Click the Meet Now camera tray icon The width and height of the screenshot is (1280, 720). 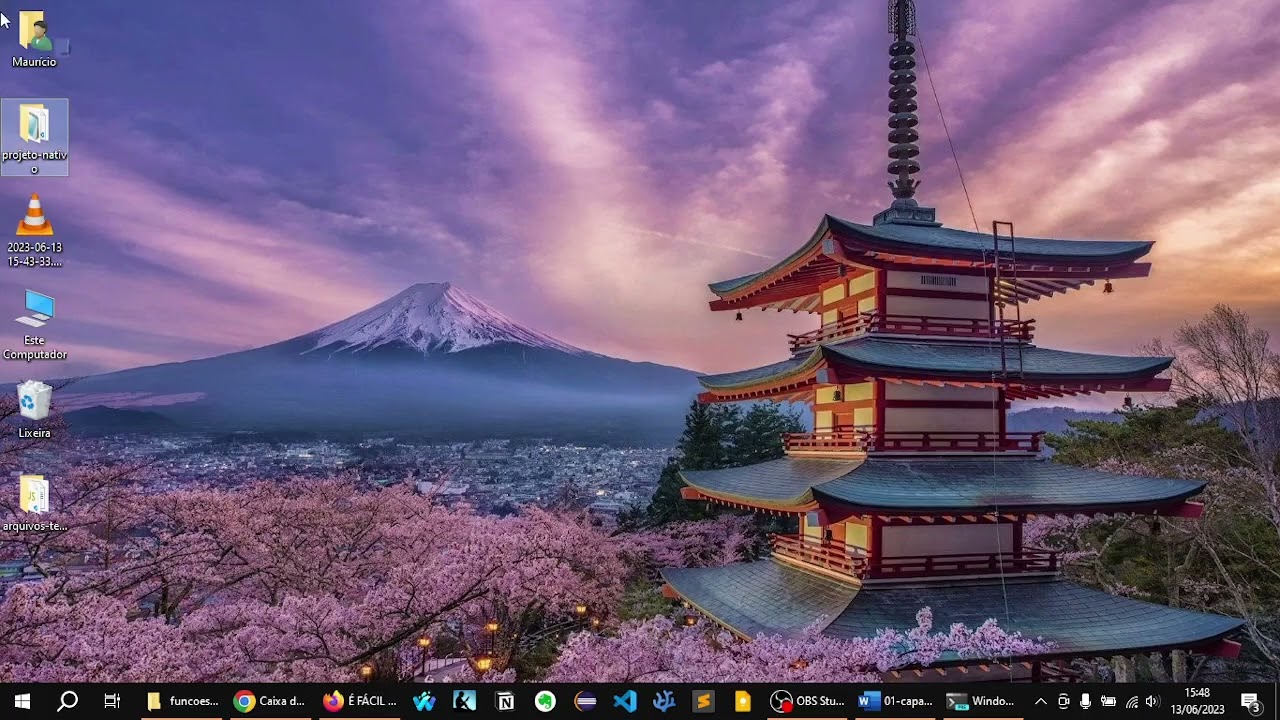tap(1063, 701)
